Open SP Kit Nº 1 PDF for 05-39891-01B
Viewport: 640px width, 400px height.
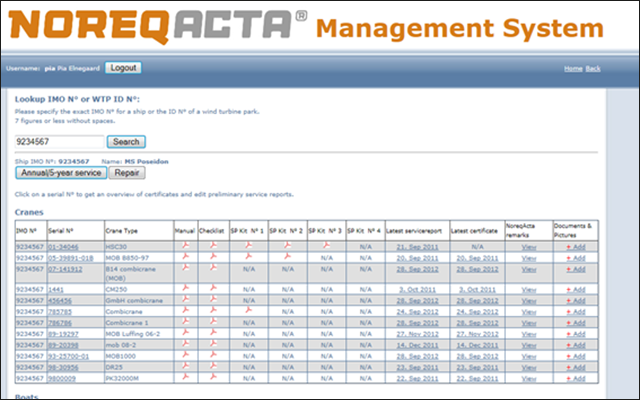248,256
